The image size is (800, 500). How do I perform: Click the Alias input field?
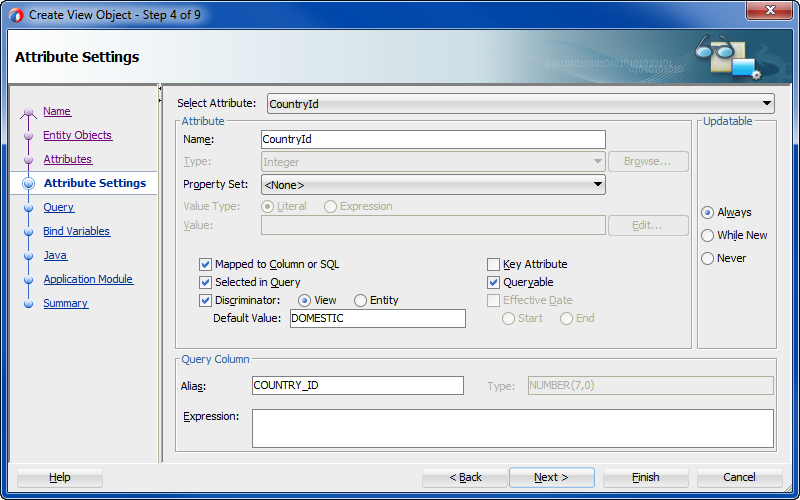(x=358, y=386)
